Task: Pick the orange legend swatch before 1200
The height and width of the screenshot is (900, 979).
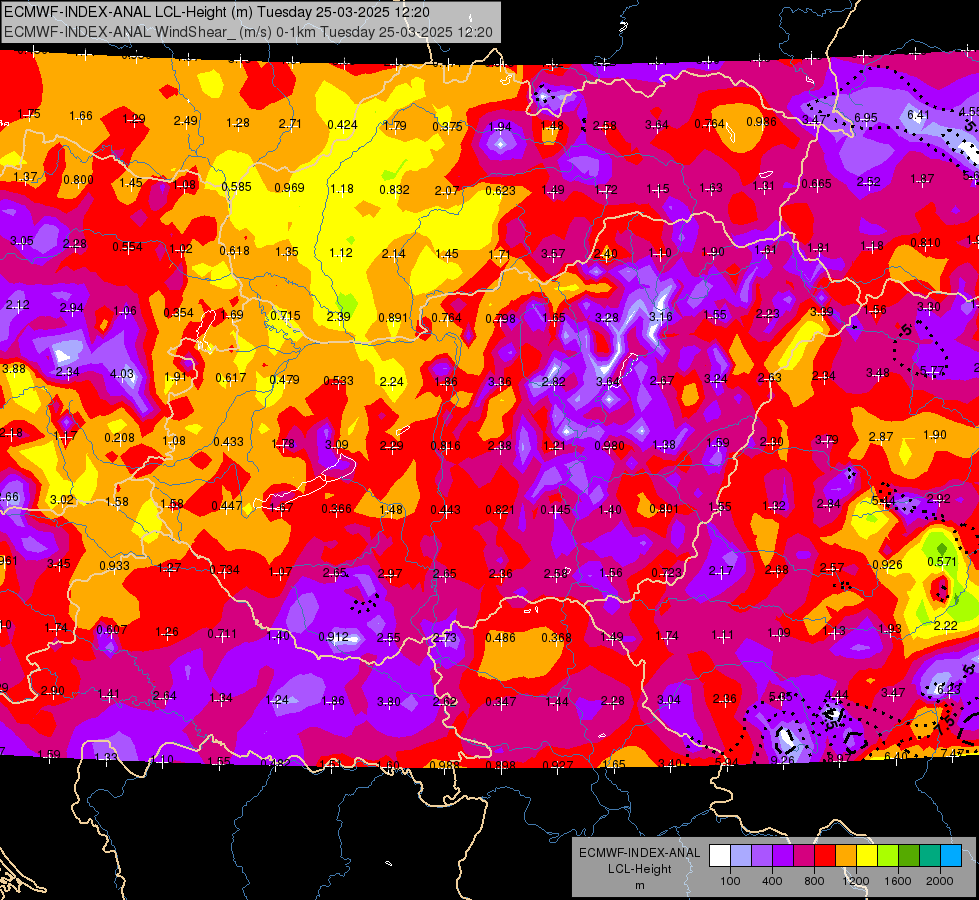Action: pyautogui.click(x=846, y=856)
